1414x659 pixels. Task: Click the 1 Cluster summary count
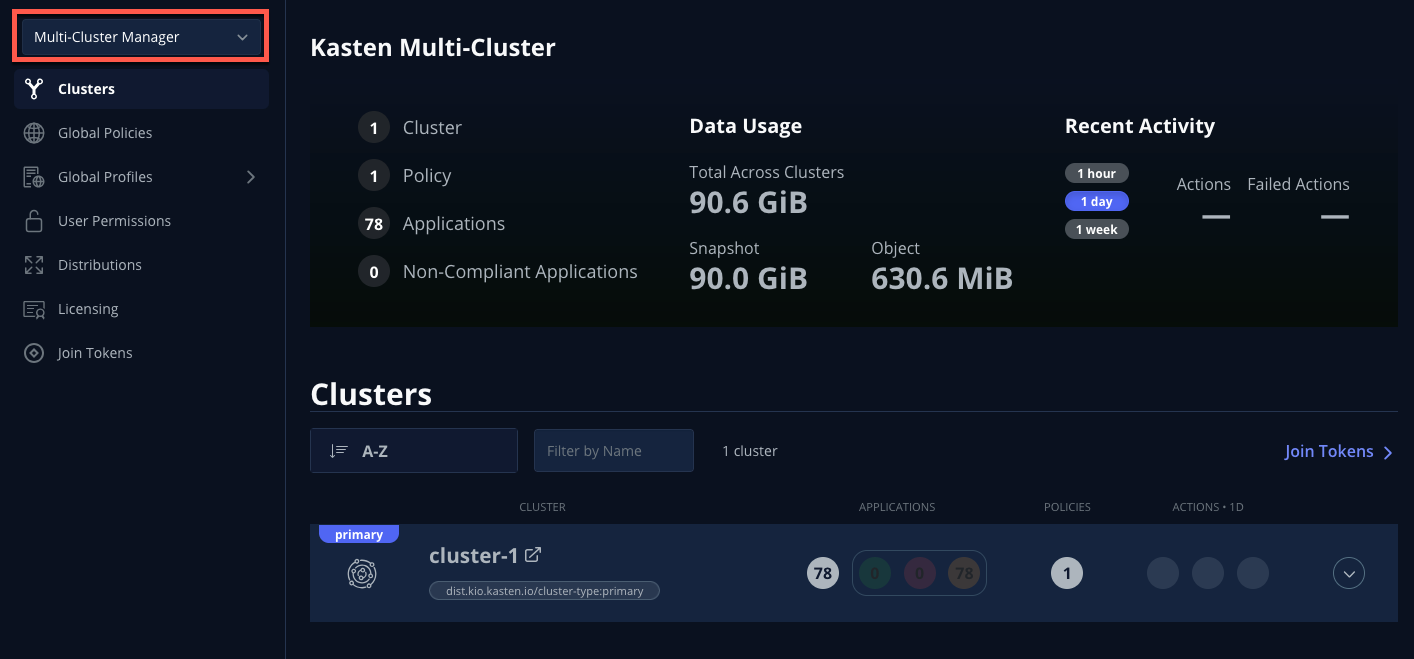[374, 127]
